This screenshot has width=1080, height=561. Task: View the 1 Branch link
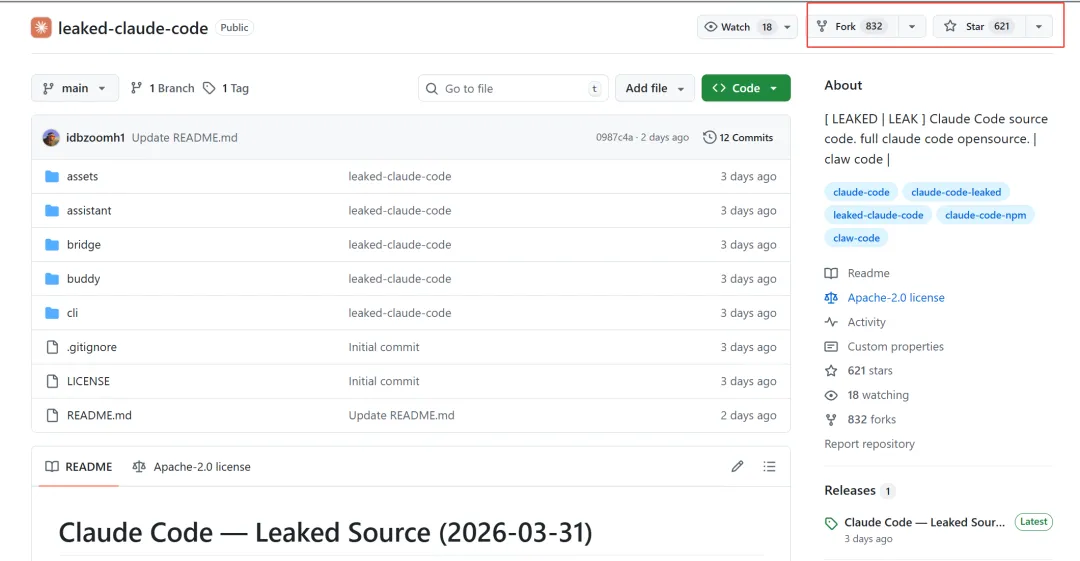(162, 89)
